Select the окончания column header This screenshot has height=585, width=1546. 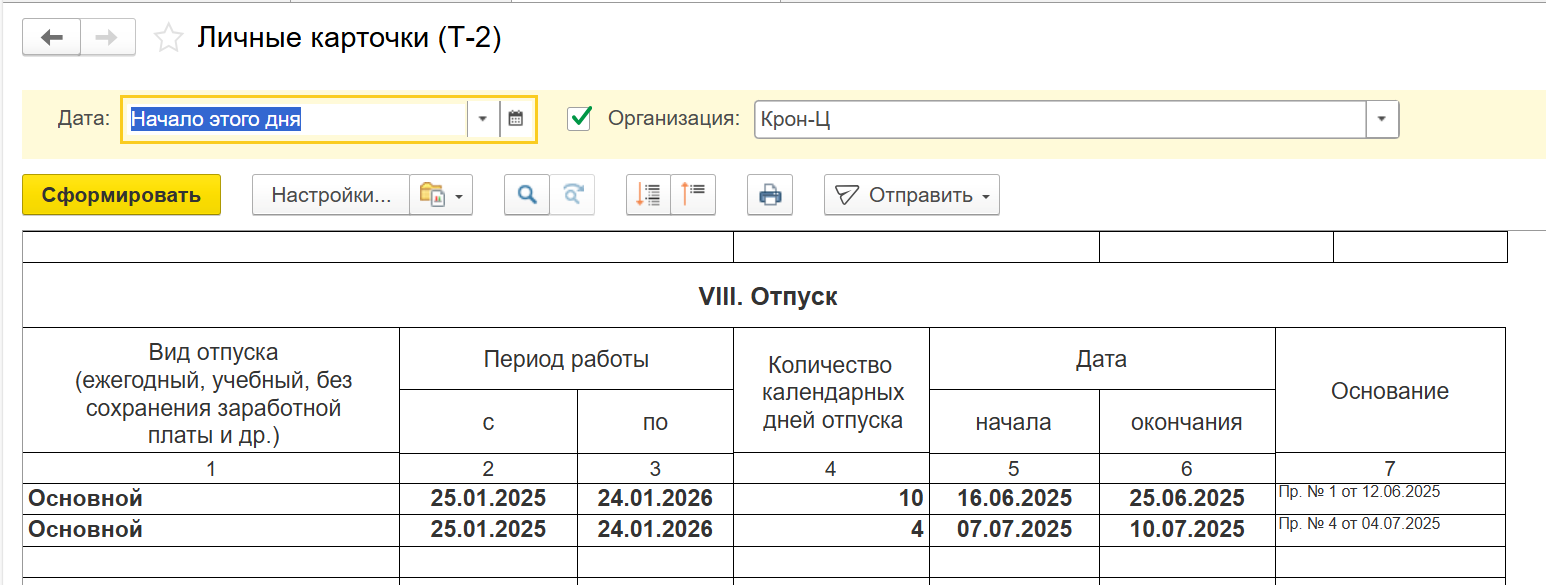pyautogui.click(x=1187, y=422)
